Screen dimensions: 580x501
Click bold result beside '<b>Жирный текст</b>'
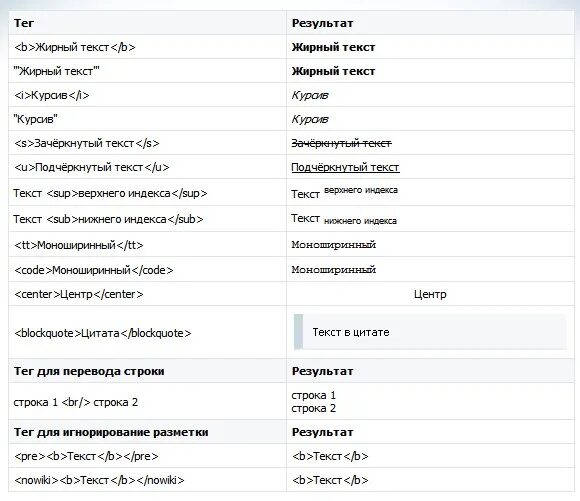click(333, 47)
